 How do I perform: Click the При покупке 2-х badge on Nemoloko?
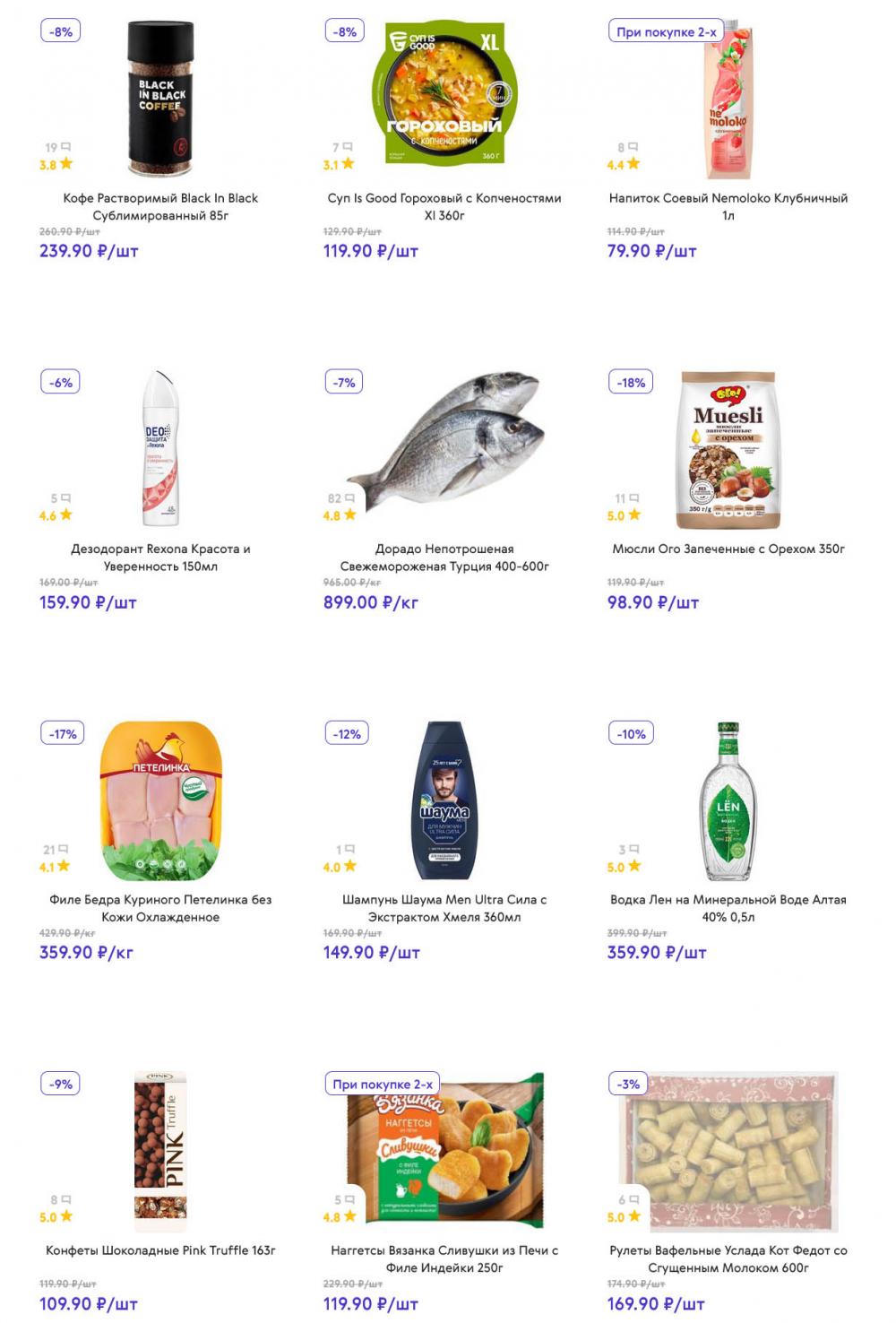667,32
